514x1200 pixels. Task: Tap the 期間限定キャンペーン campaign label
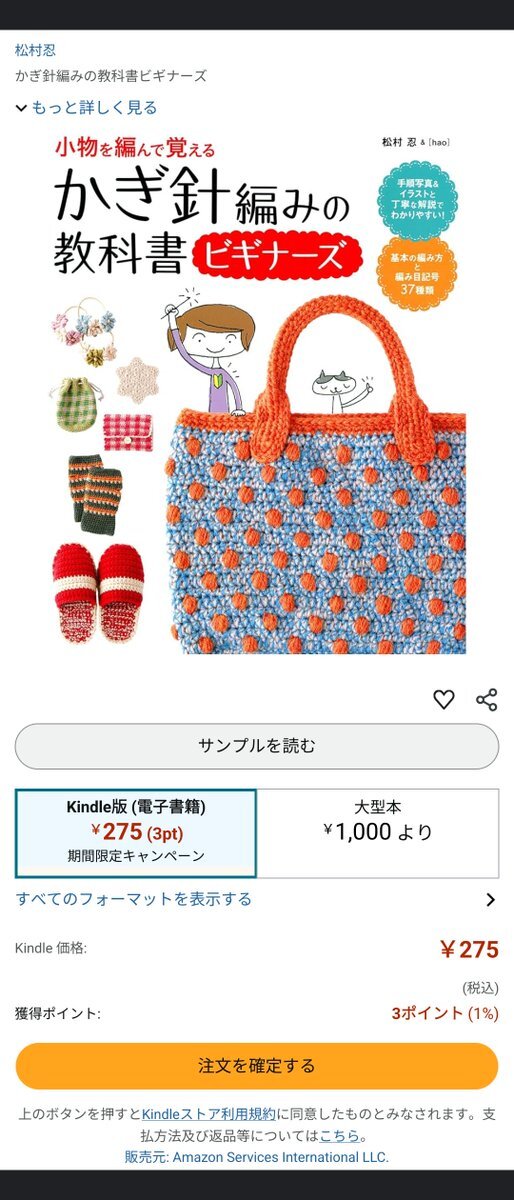(x=136, y=856)
